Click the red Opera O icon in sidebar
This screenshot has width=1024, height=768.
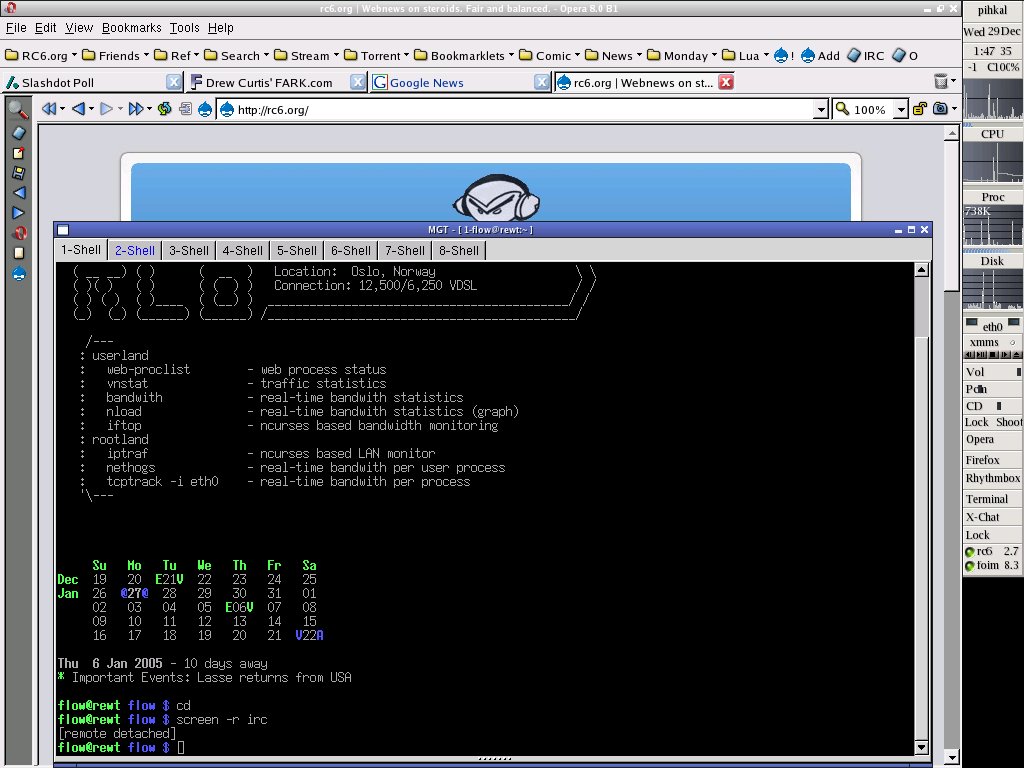(x=20, y=233)
